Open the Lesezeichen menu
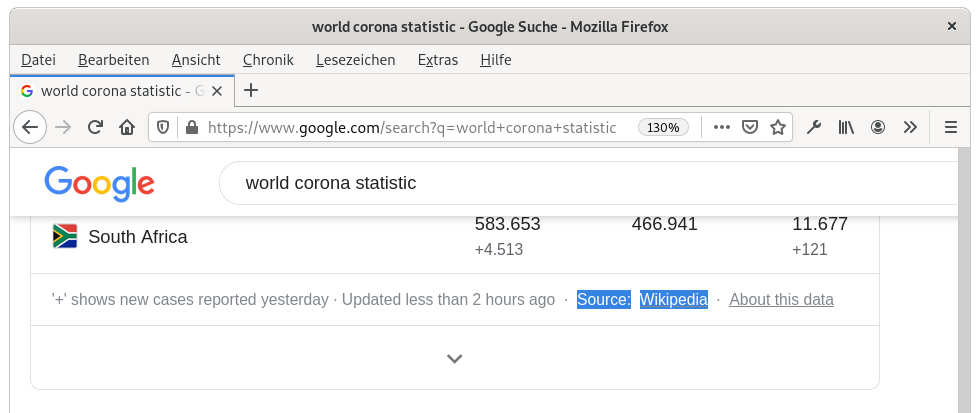Screen dimensions: 980x413 [x=355, y=60]
